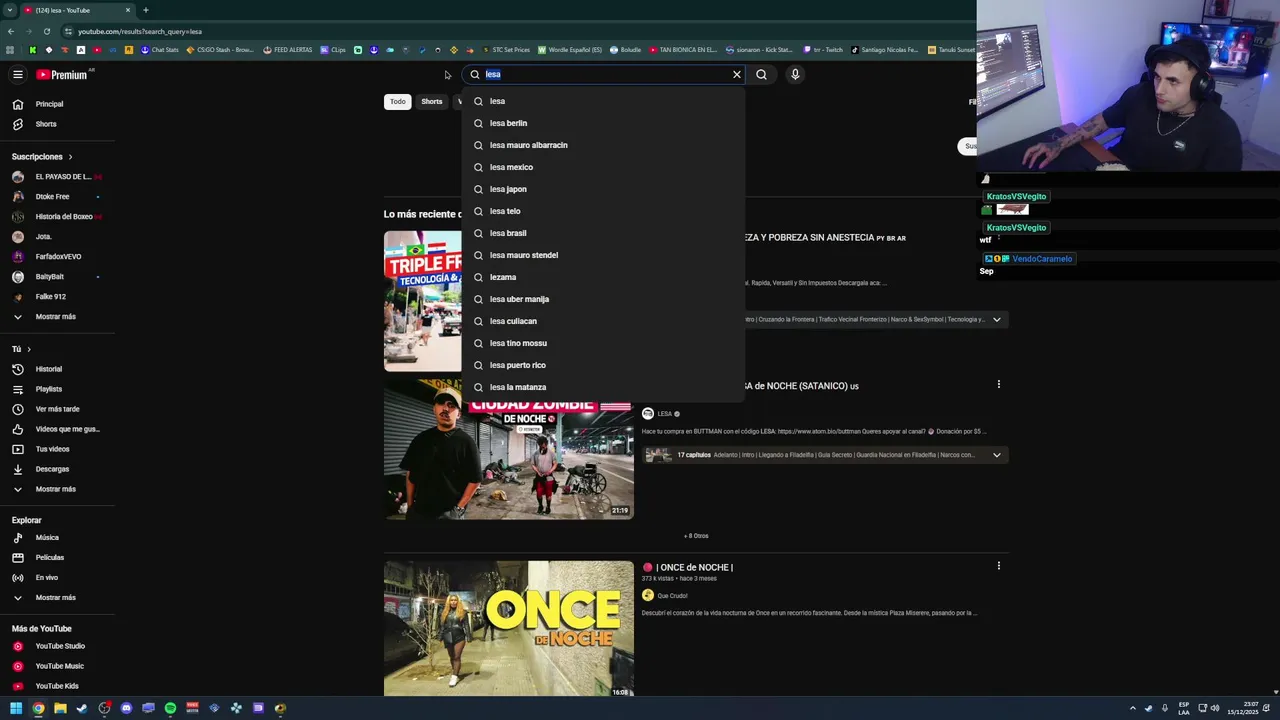Open the EL PAYASO DE L... subscription
This screenshot has height=720, width=1280.
pyautogui.click(x=57, y=177)
